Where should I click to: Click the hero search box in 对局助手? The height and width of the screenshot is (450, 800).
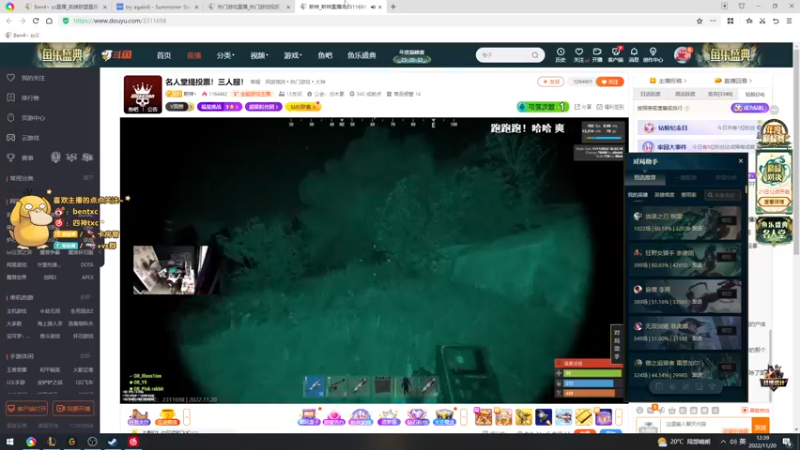[x=722, y=195]
